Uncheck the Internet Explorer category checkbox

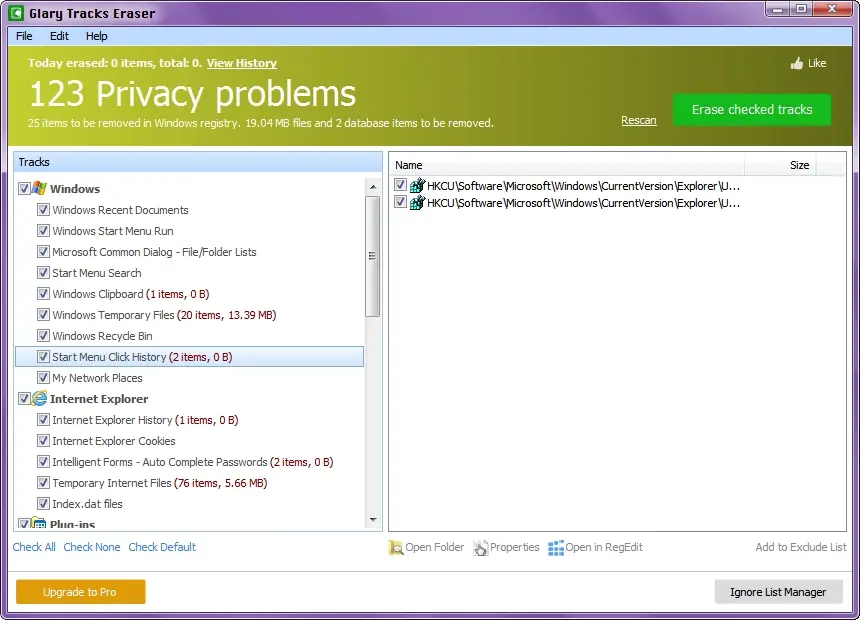pos(24,398)
